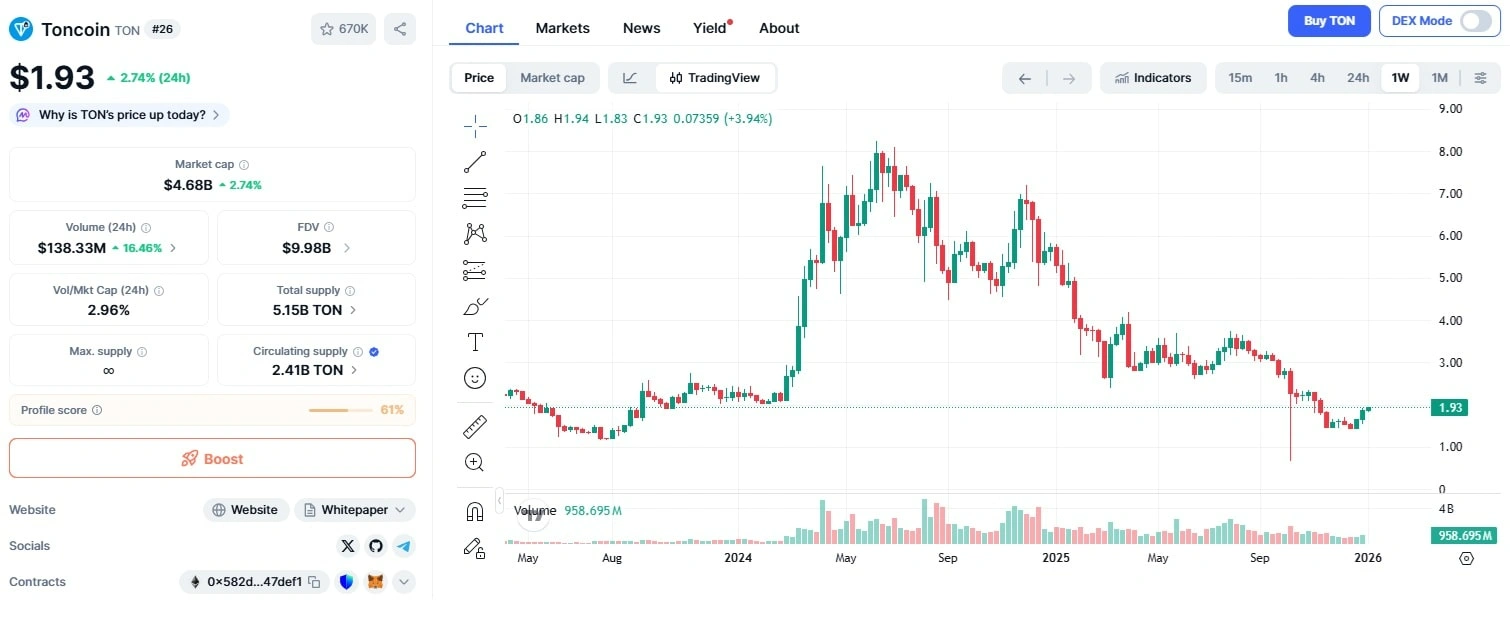
Task: Set chart interval to 1h
Action: tap(1281, 78)
